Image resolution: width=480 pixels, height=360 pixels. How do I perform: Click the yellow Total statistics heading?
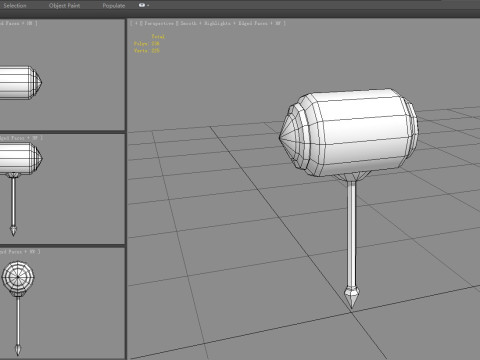(x=158, y=37)
